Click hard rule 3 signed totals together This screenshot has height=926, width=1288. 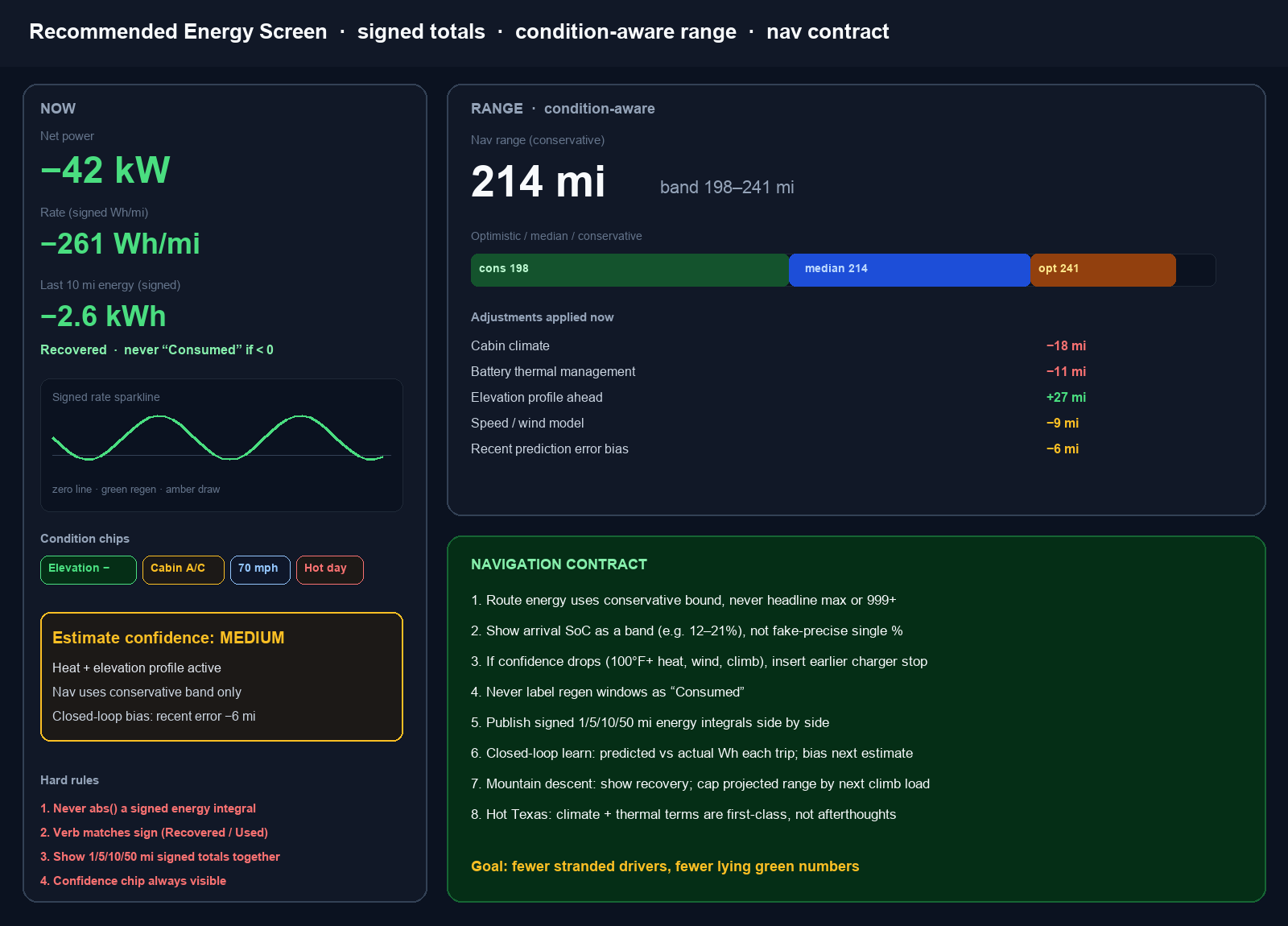[160, 857]
